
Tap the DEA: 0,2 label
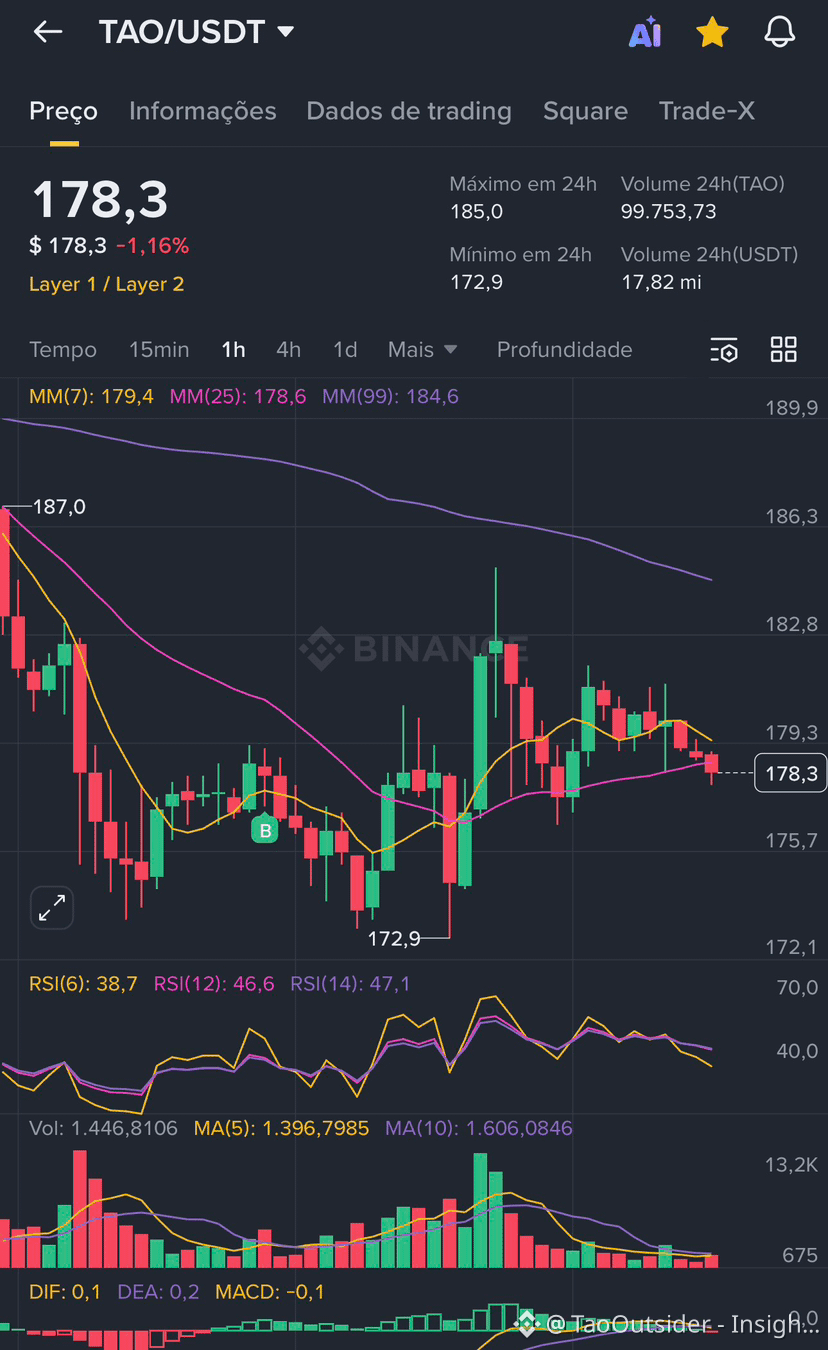pyautogui.click(x=158, y=1292)
